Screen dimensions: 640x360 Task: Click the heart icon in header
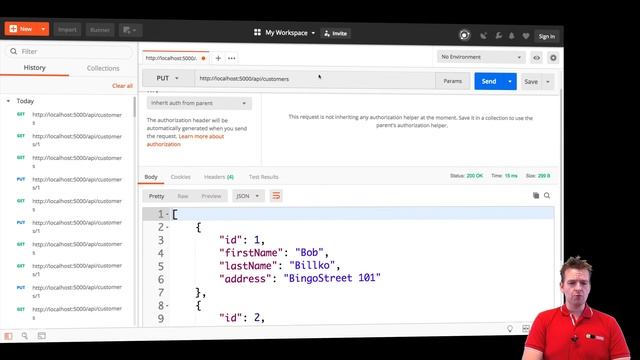click(x=526, y=36)
